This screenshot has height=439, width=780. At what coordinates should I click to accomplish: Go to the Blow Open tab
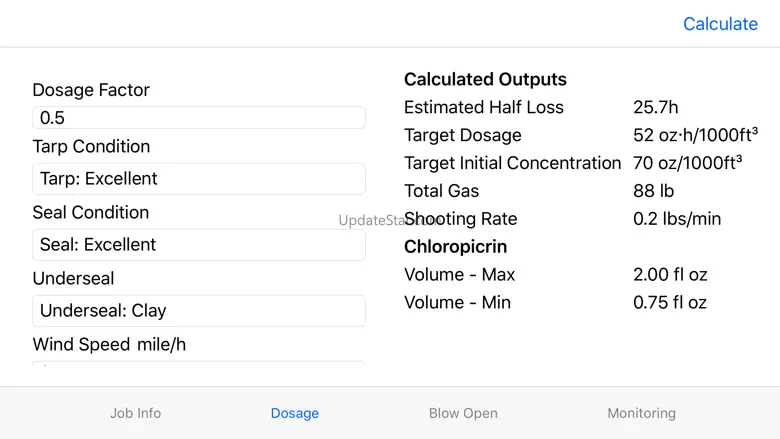click(463, 413)
